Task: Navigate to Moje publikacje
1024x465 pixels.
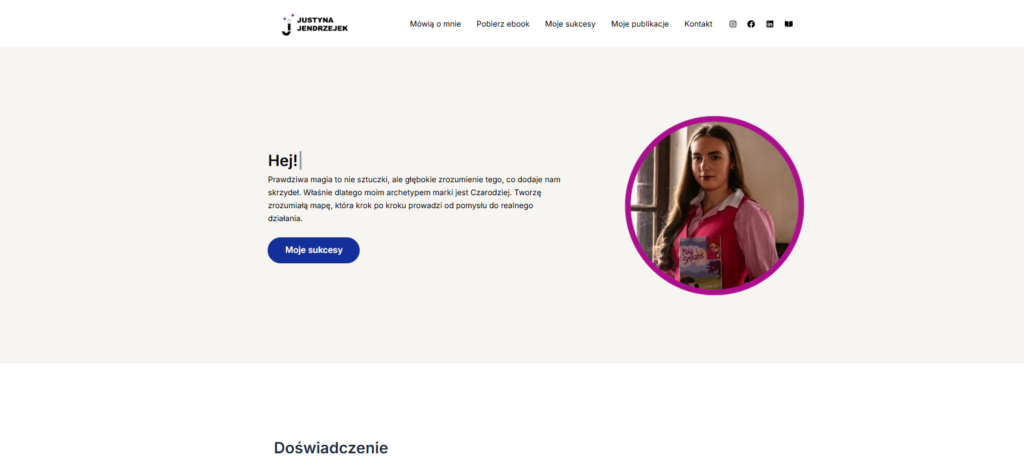Action: (640, 24)
